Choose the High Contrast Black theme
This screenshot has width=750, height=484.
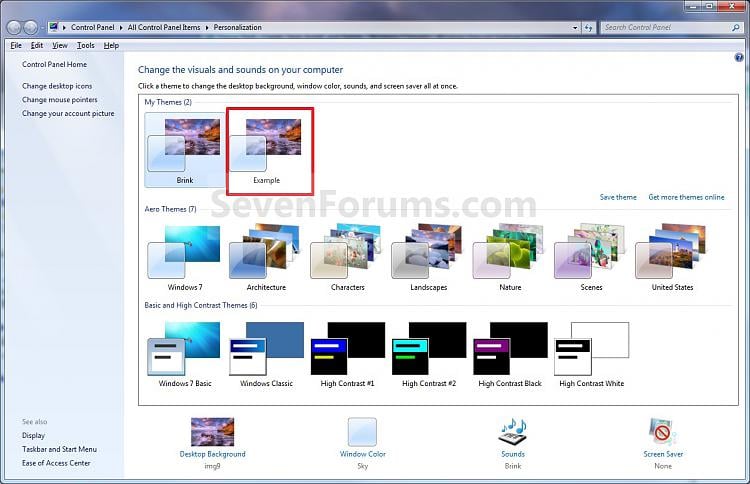510,354
